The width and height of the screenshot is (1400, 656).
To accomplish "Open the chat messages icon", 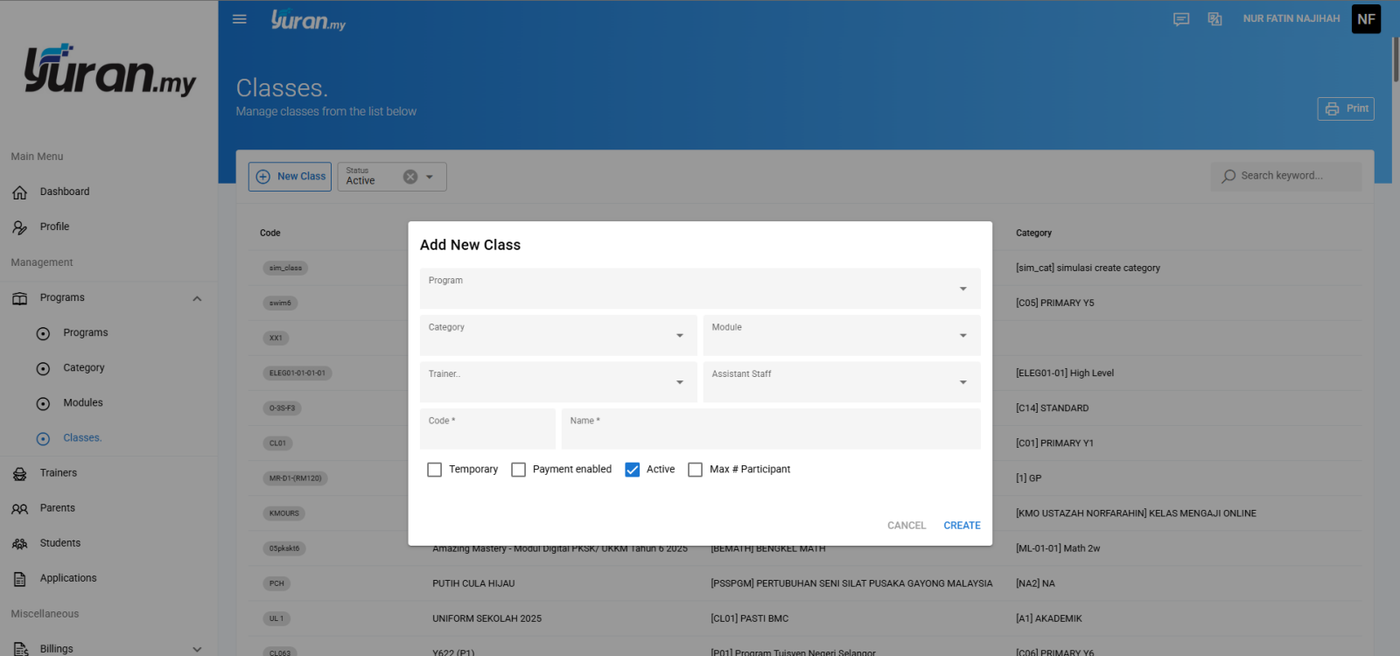I will [x=1181, y=19].
